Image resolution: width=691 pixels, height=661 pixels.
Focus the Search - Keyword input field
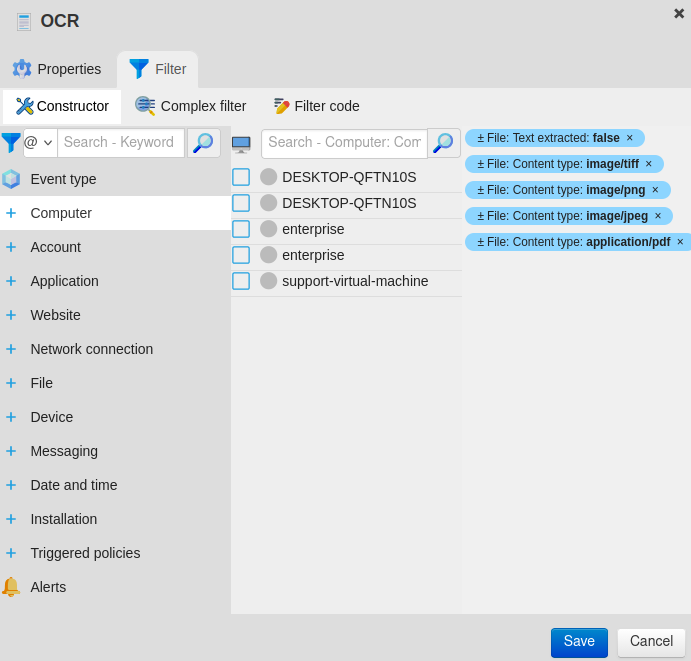pyautogui.click(x=120, y=143)
